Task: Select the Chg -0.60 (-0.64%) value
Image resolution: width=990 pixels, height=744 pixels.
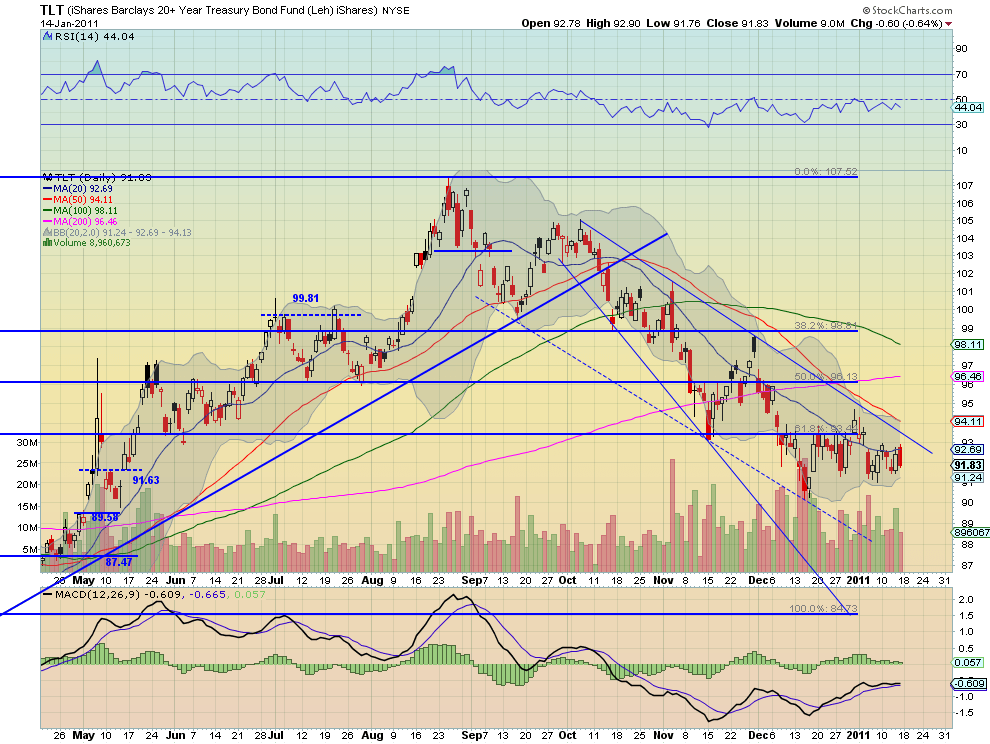Action: tap(897, 23)
